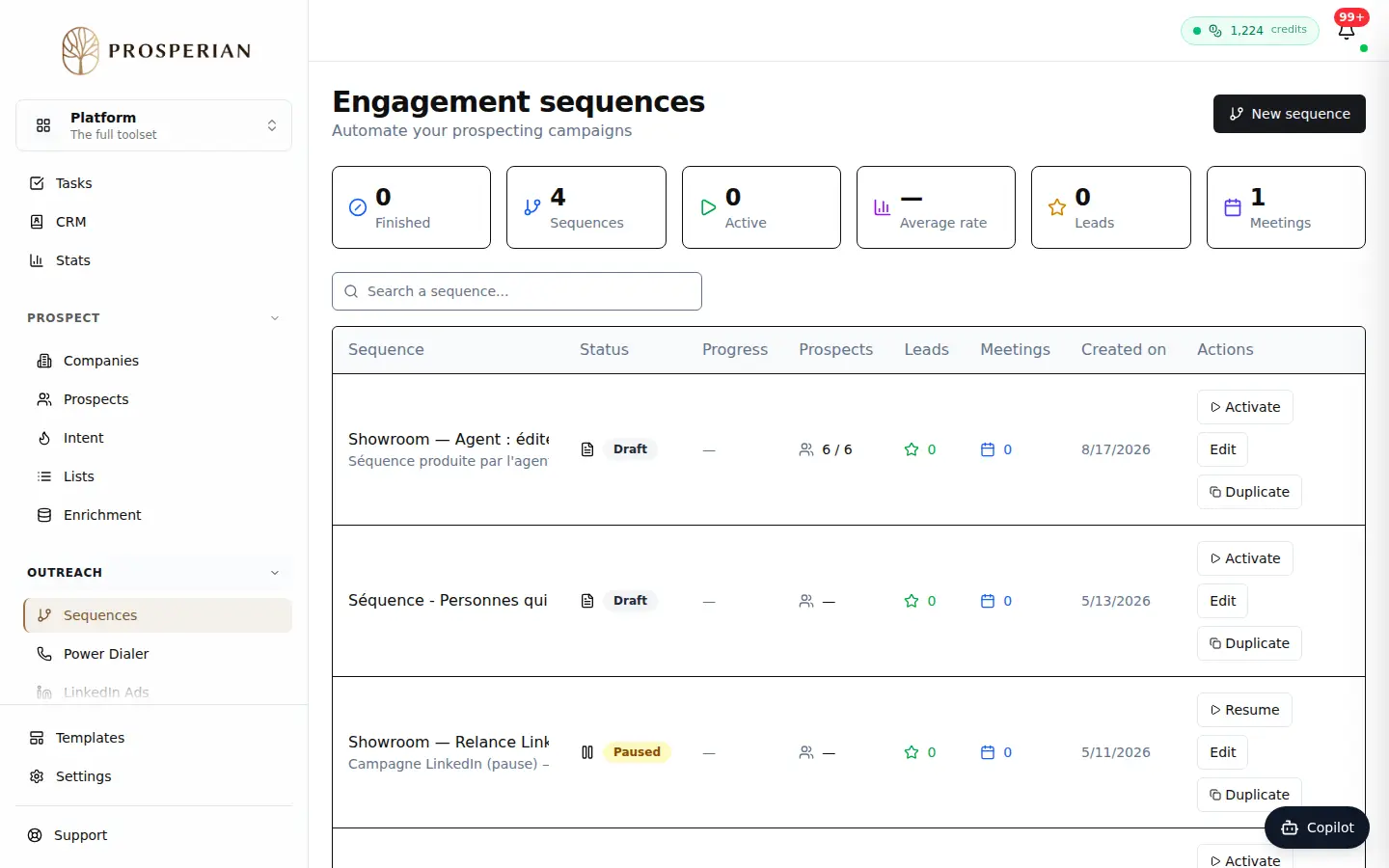Open the Copilot assistant
The width and height of the screenshot is (1389, 868).
(1317, 827)
